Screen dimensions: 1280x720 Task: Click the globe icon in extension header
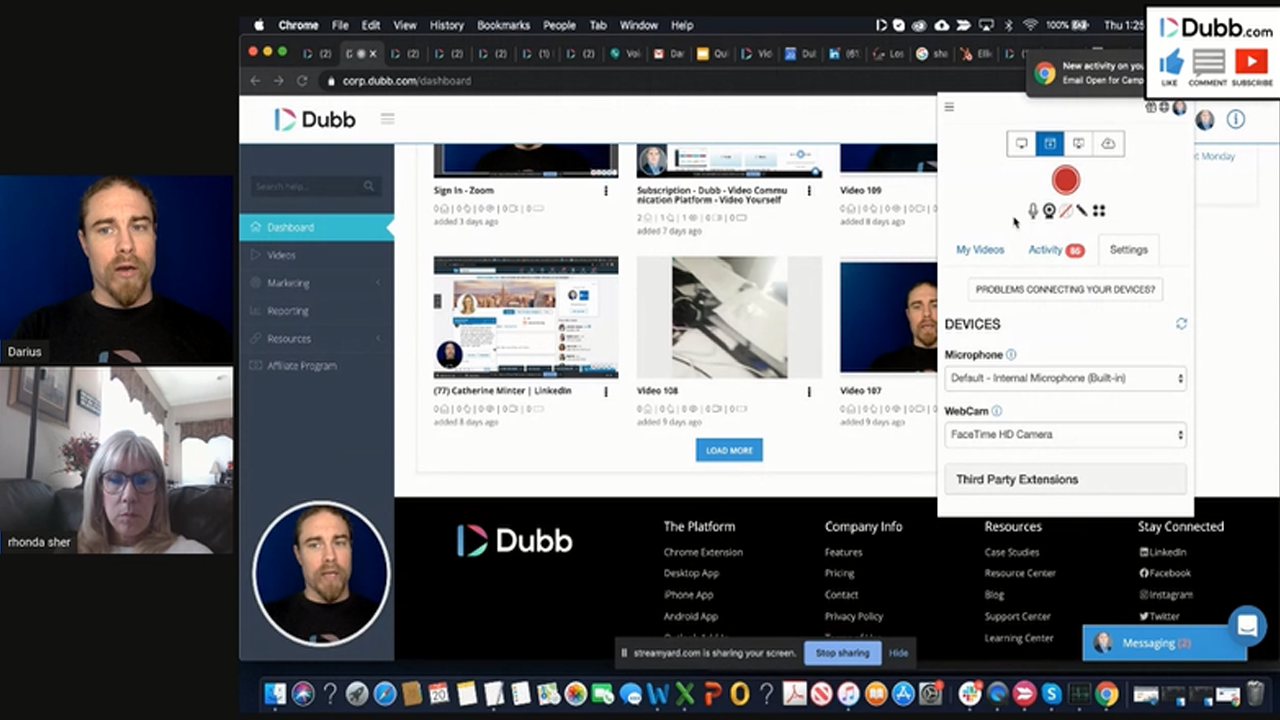click(x=1164, y=107)
